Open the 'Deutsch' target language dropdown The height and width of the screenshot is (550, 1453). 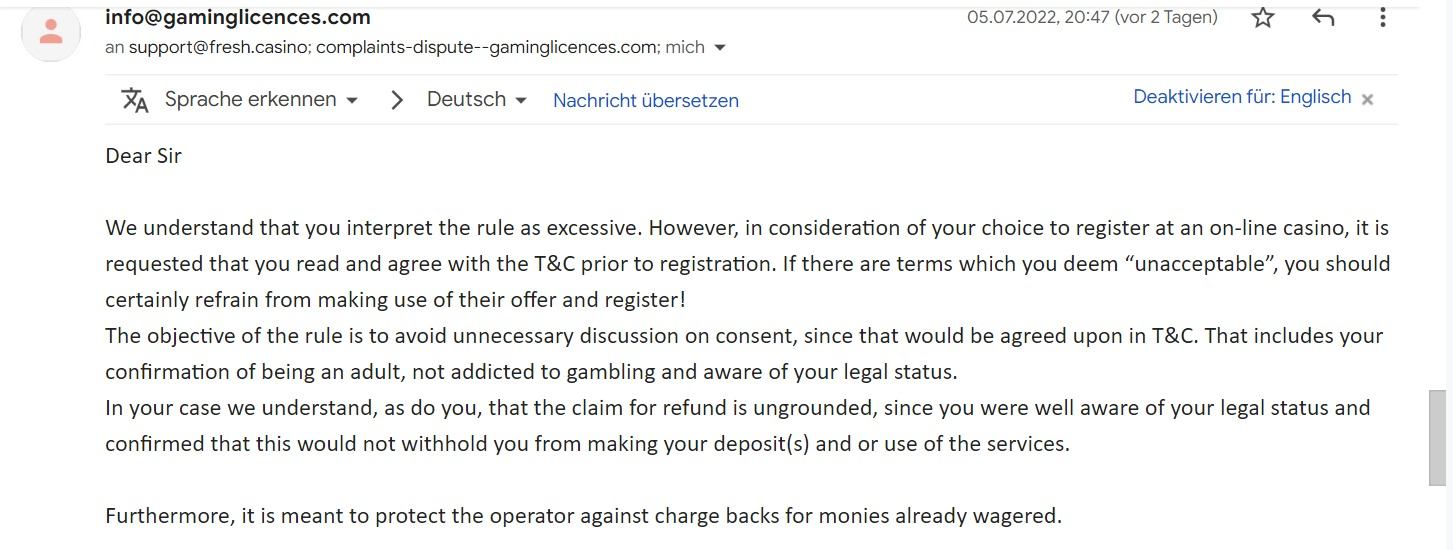click(476, 100)
